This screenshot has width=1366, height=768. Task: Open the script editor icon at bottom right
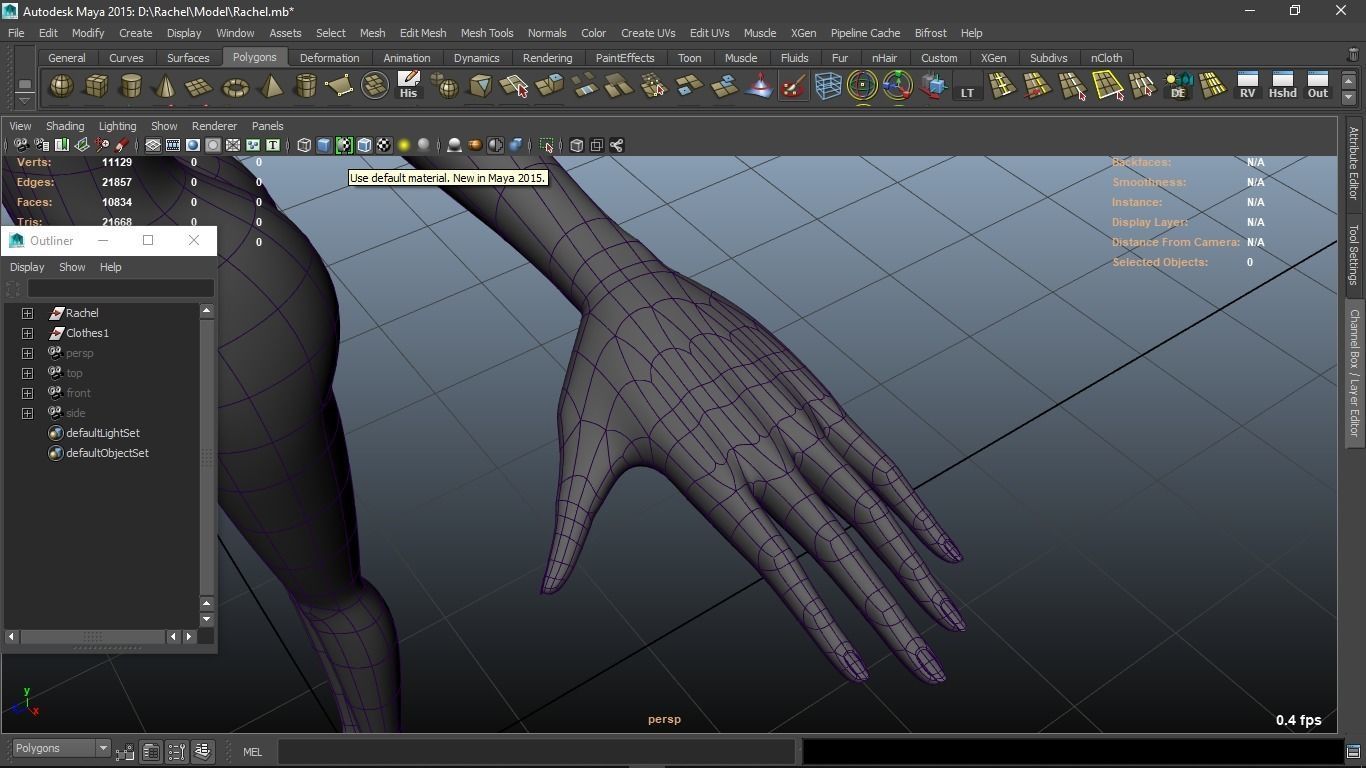pyautogui.click(x=1353, y=752)
